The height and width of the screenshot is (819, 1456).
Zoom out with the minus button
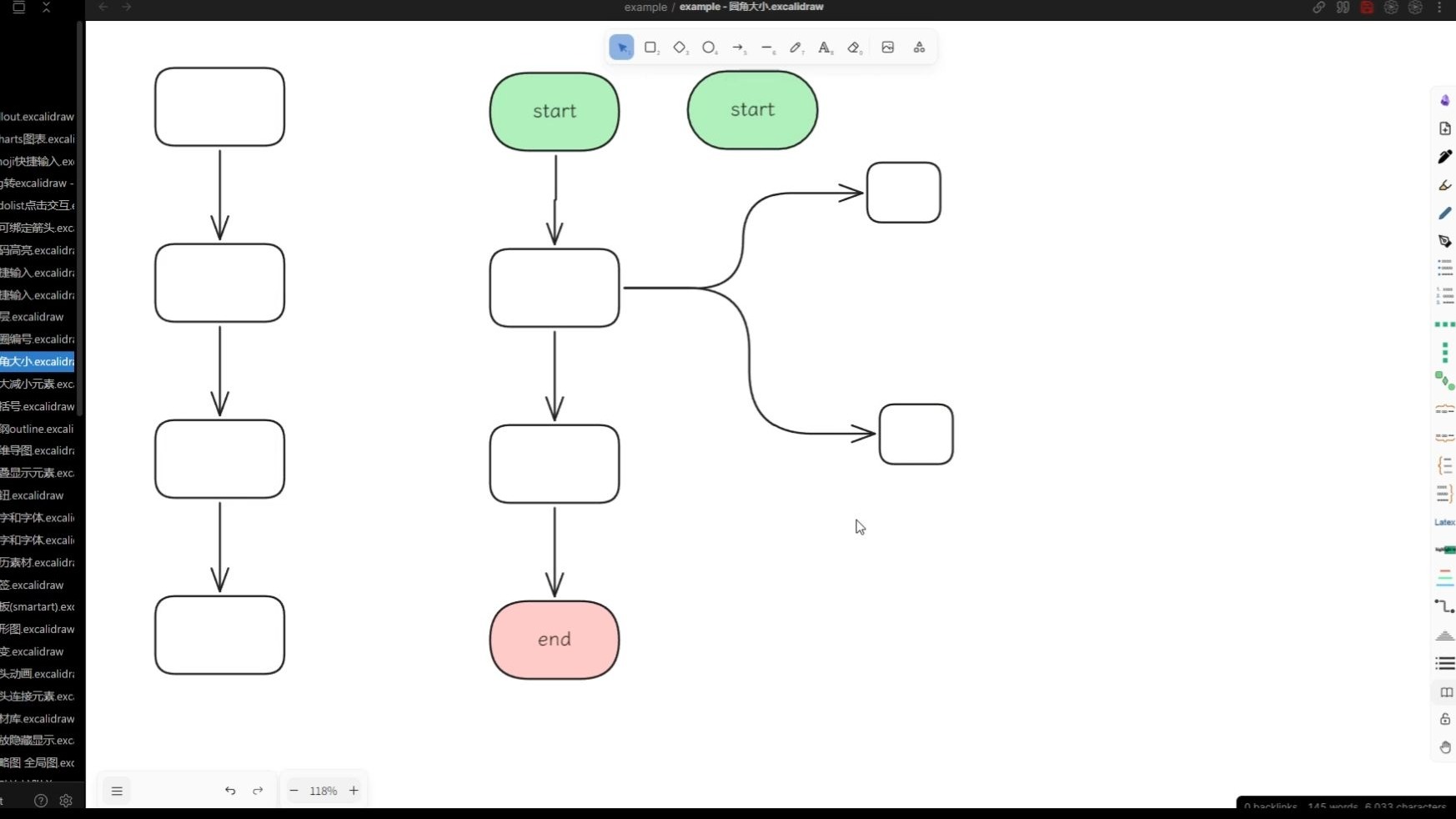(294, 791)
